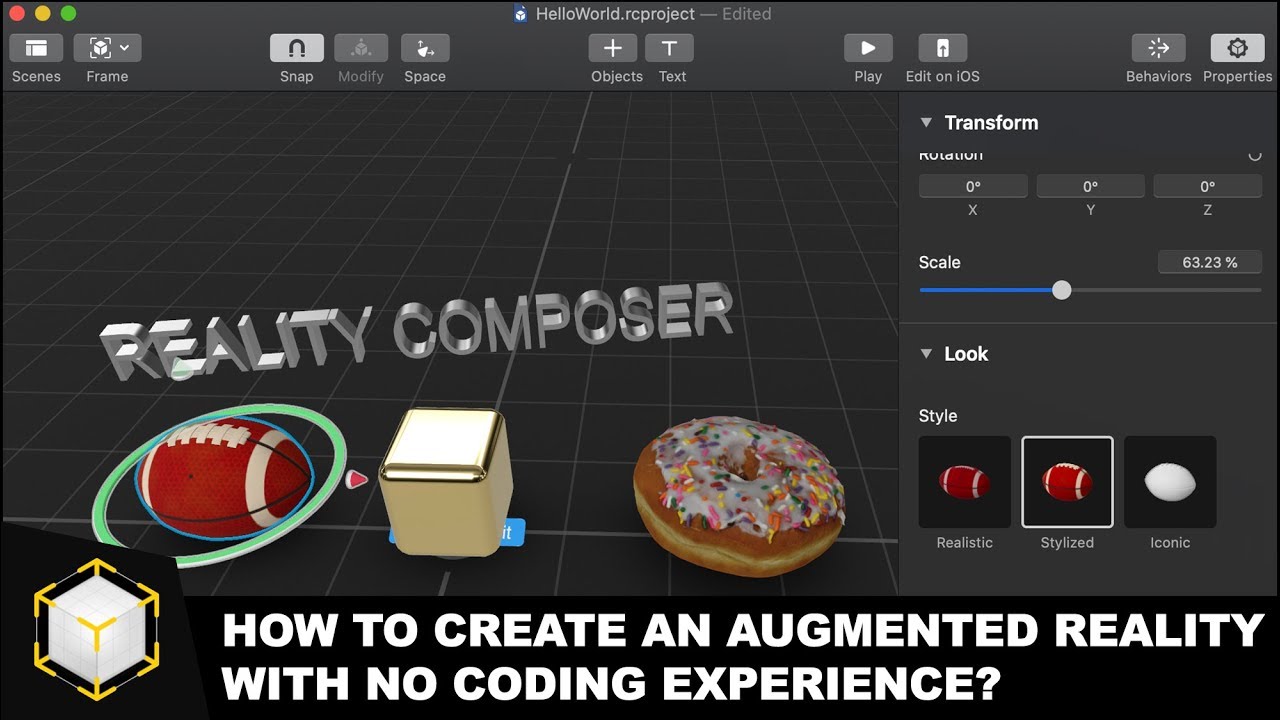
Task: Click the green fullscreen window button
Action: pos(68,14)
